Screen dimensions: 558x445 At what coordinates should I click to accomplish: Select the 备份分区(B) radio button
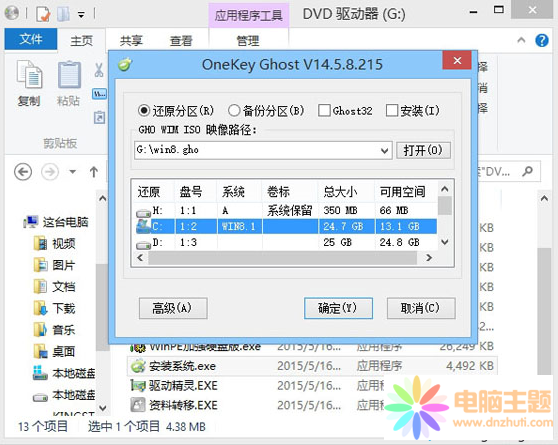pos(234,110)
